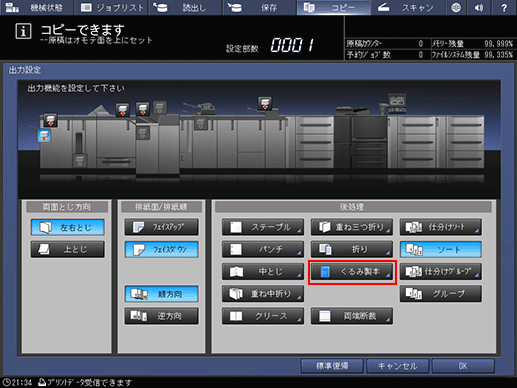Image resolution: width=517 pixels, height=388 pixels.
Task: Open the sound settings speaker icon
Action: (x=479, y=7)
